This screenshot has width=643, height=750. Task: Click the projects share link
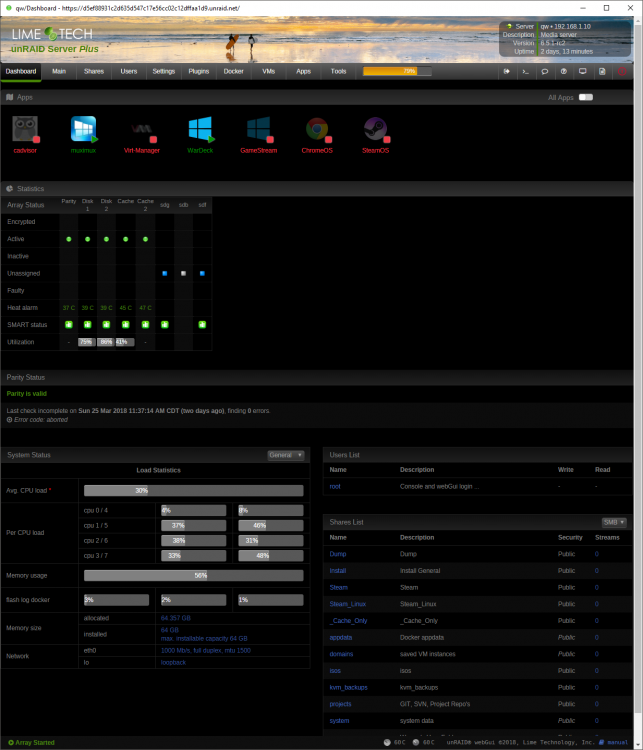click(340, 704)
